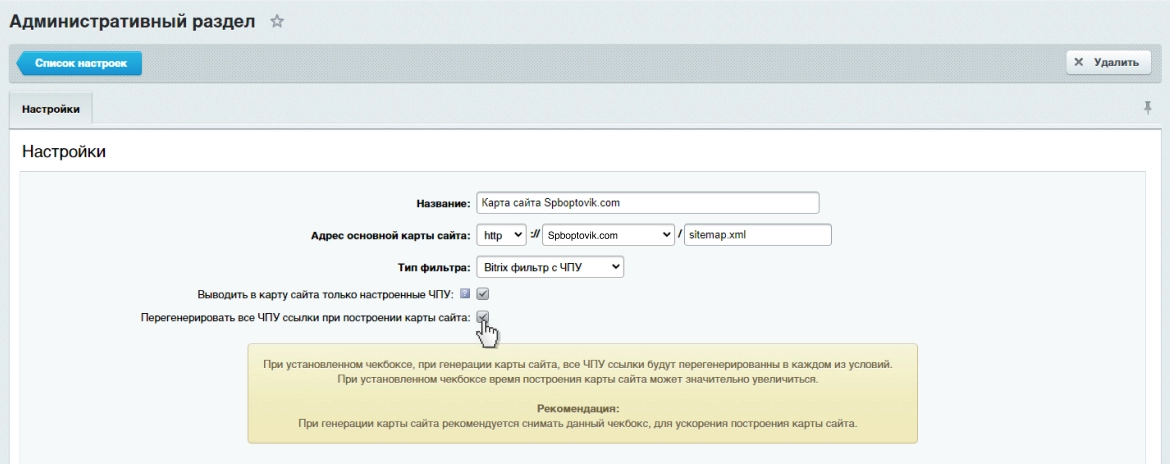Go back to 'Список настроек'
1170x465 pixels.
coord(80,63)
